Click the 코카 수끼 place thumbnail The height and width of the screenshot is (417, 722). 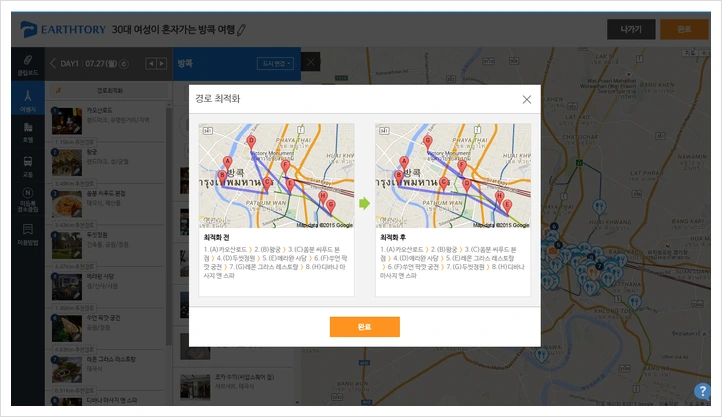coord(195,386)
